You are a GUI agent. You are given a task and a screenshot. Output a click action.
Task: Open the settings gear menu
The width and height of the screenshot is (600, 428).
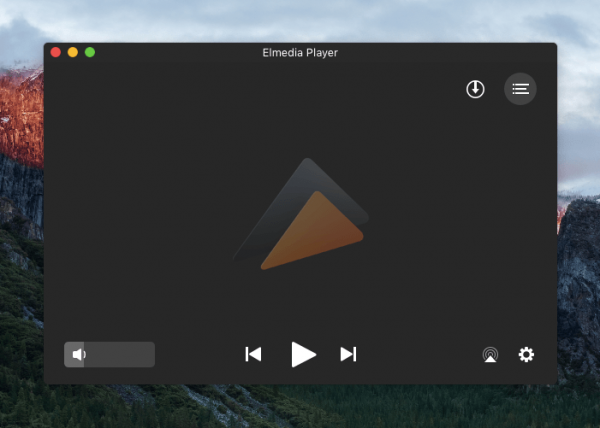(526, 355)
